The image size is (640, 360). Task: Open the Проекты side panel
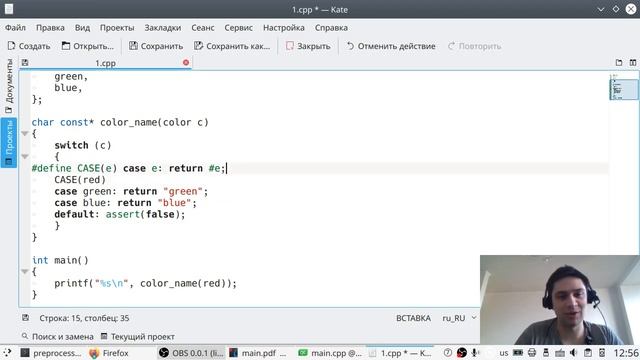pyautogui.click(x=9, y=143)
